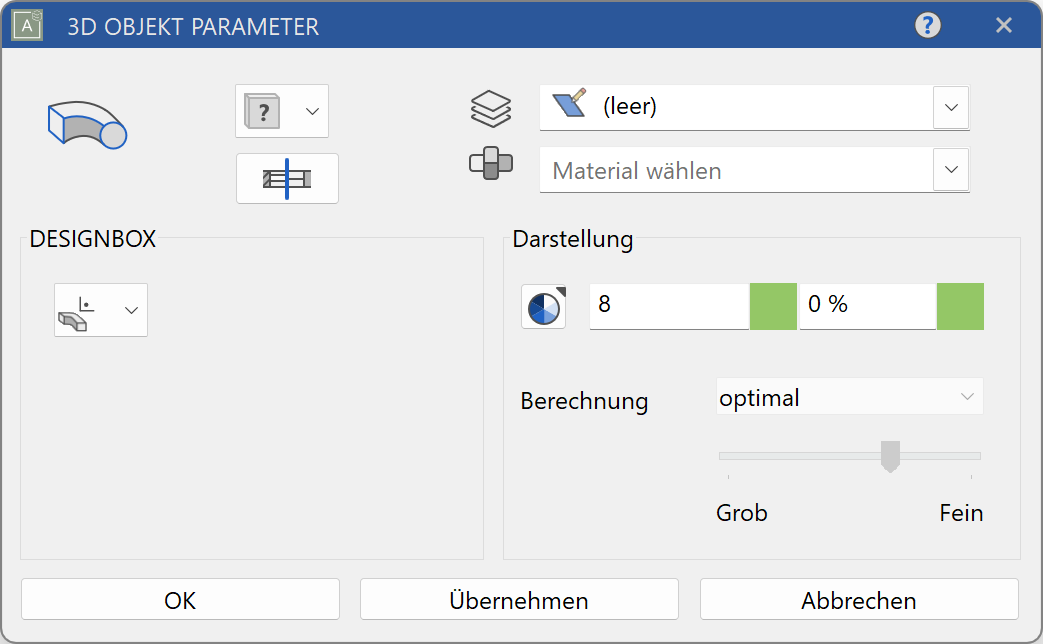The height and width of the screenshot is (644, 1043).
Task: Cancel the dialog with Abbrechen
Action: click(x=858, y=601)
